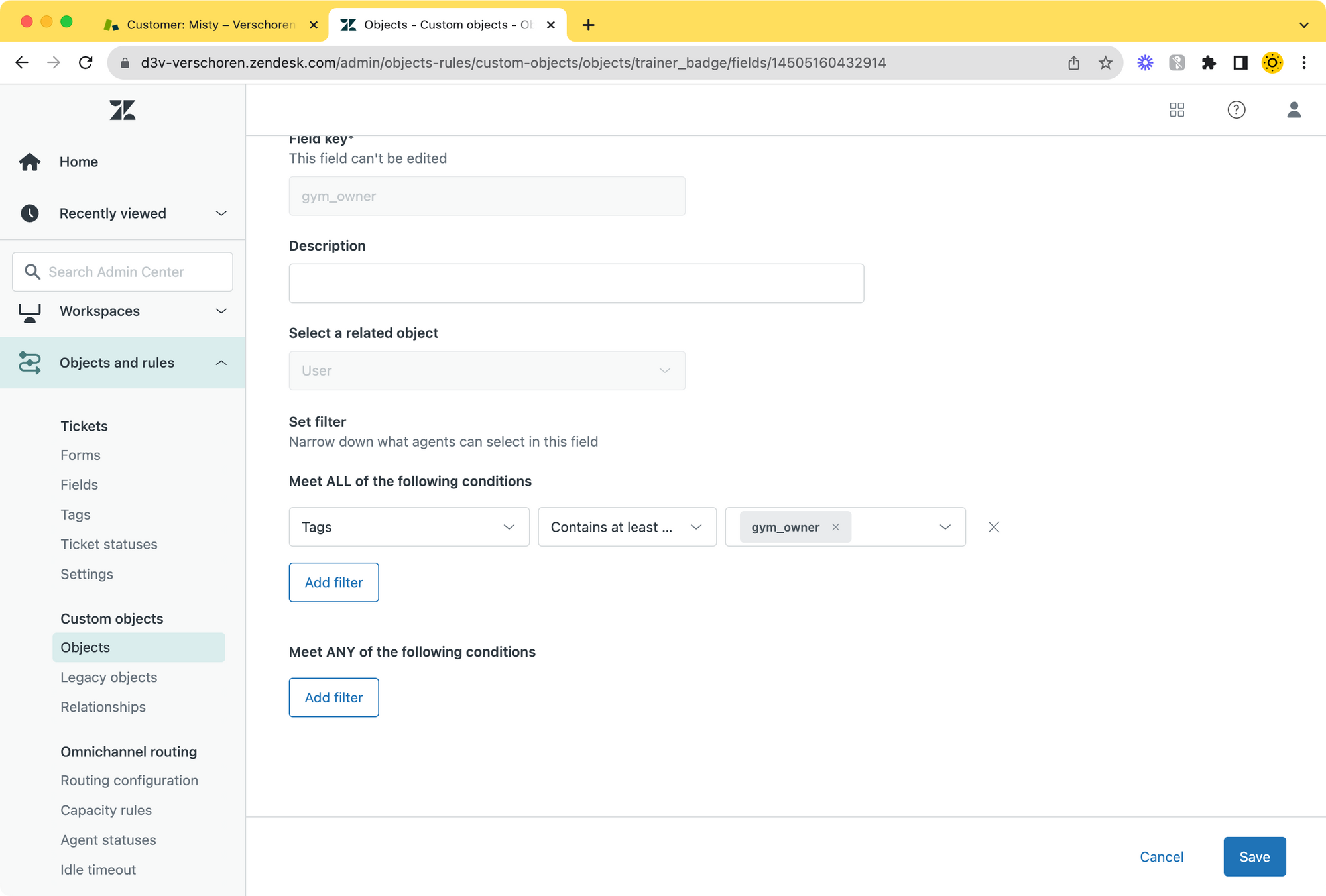Expand the Recently viewed section

pyautogui.click(x=221, y=213)
